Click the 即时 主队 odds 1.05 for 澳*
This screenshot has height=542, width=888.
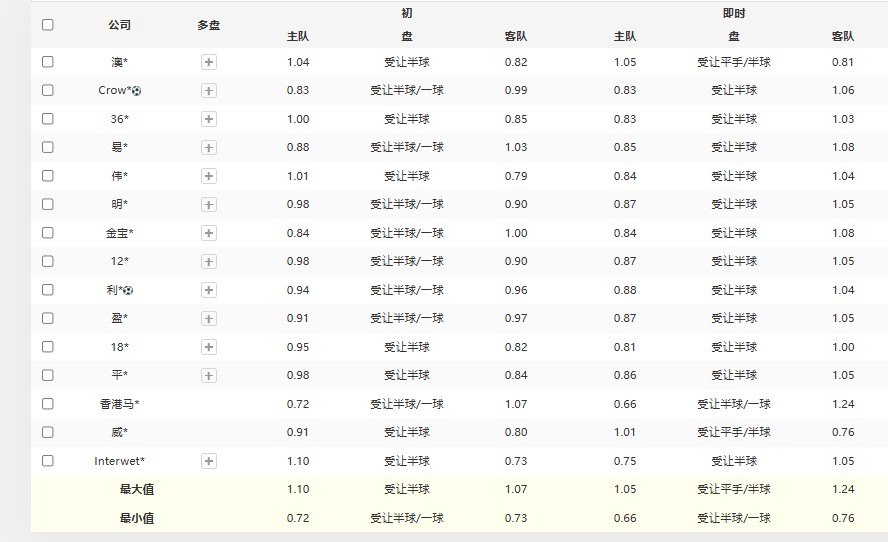[x=624, y=62]
